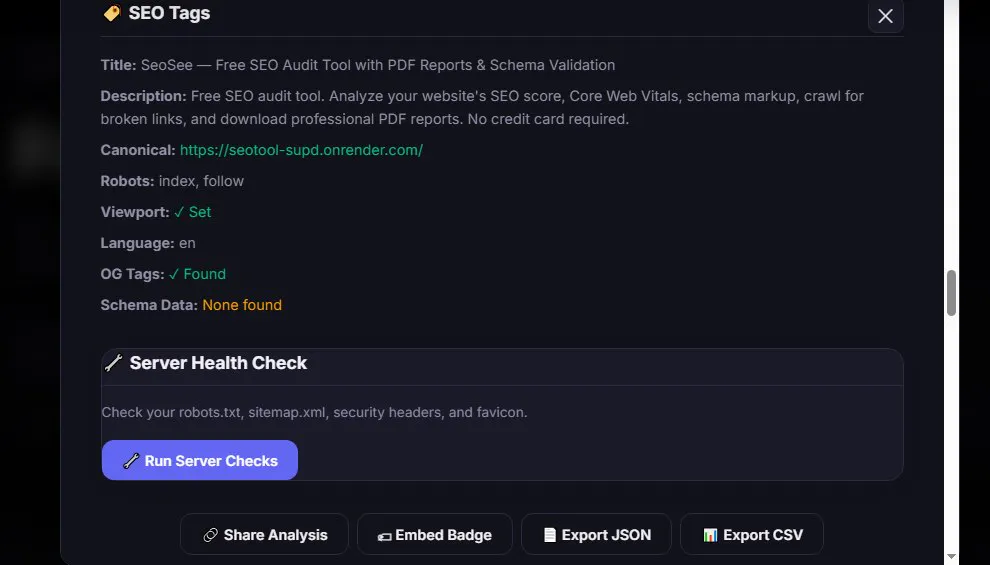
Task: Click the 'SEO Tags' heading text
Action: click(x=169, y=13)
